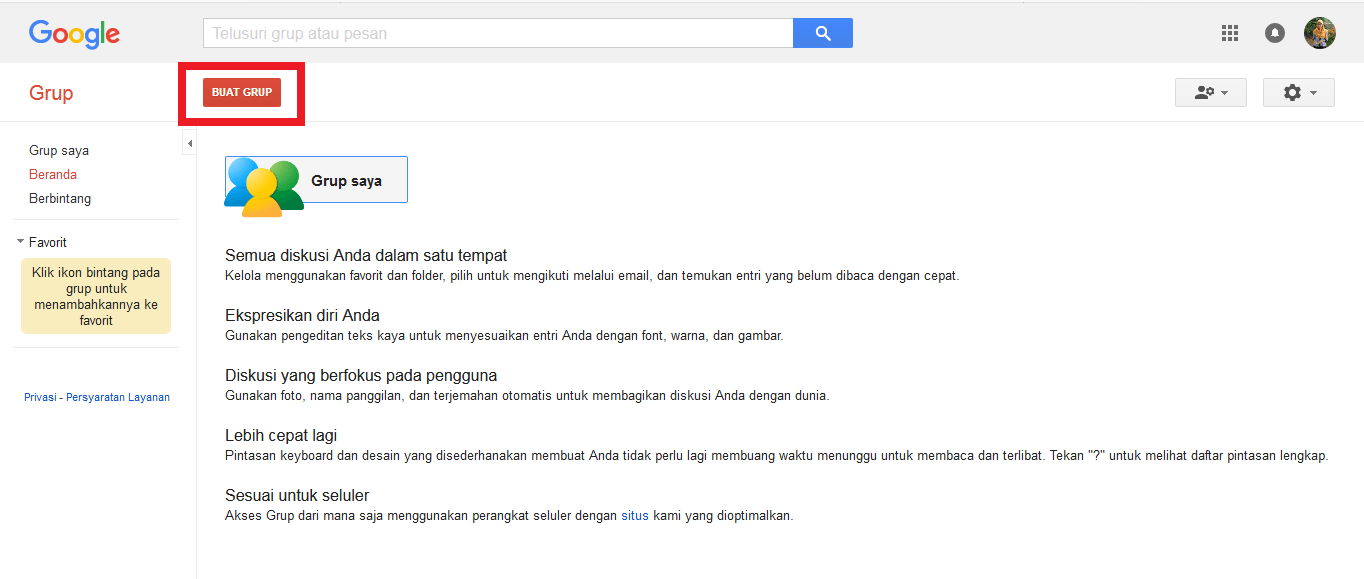Collapse the left sidebar panel arrow
Screen dimensions: 1364x579
(190, 144)
